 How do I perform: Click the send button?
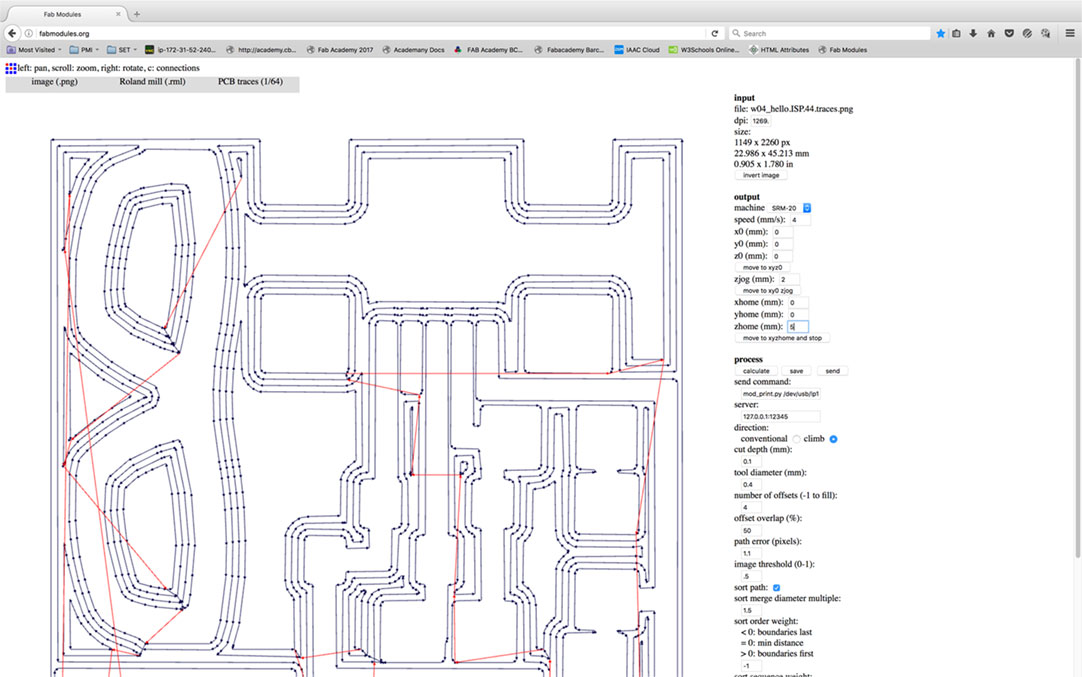833,371
